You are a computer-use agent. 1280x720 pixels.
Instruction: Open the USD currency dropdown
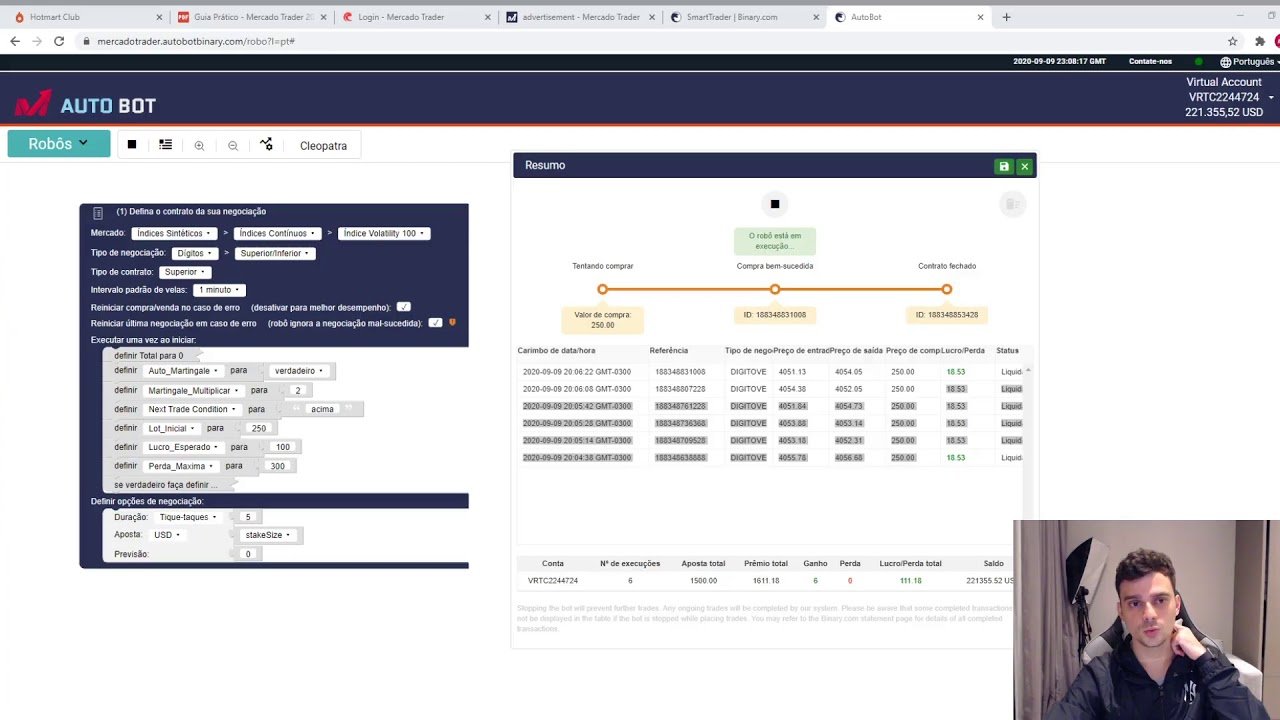(167, 535)
